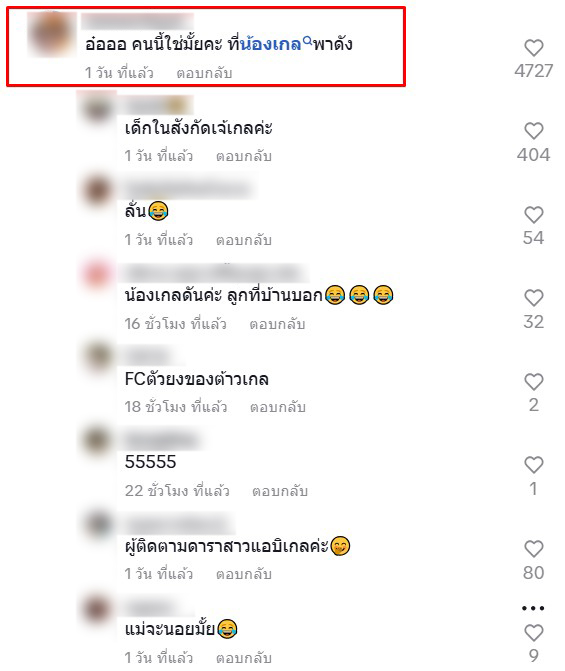Reply to the แม่จะนอยมั้ย comment
Screen dimensions: 565x671
point(244,657)
